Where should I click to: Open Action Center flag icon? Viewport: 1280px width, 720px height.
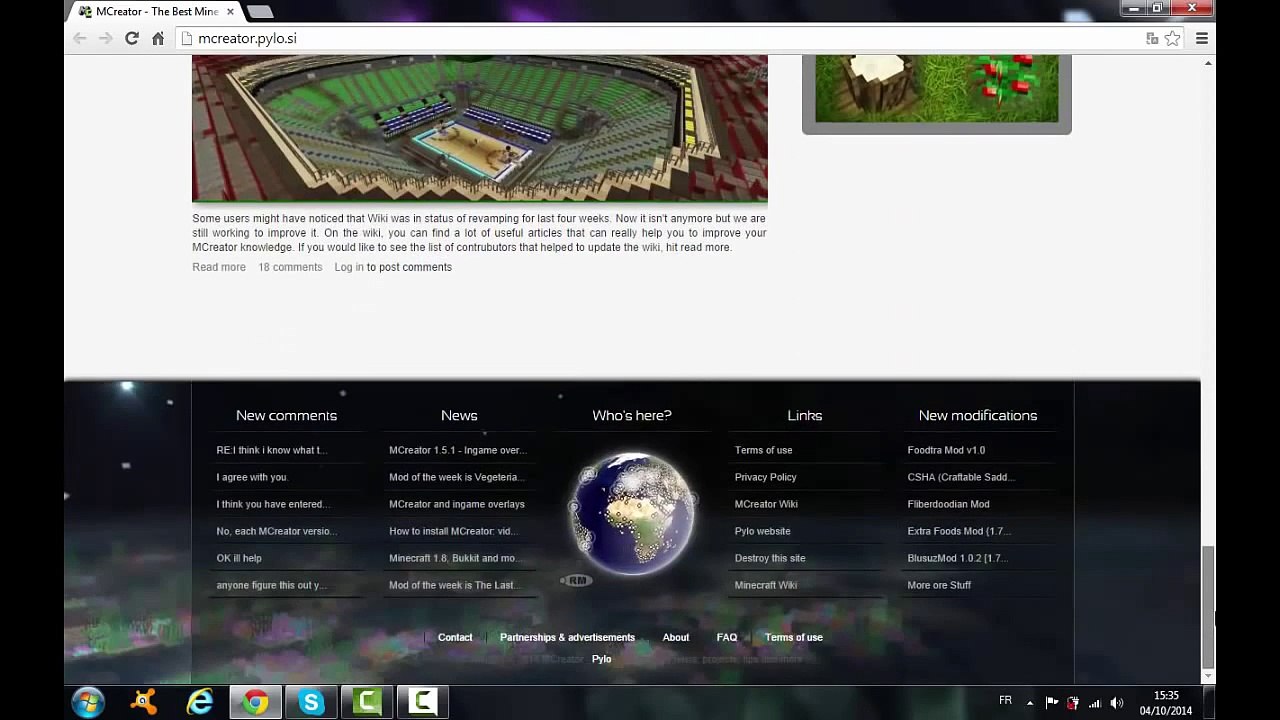click(1052, 703)
